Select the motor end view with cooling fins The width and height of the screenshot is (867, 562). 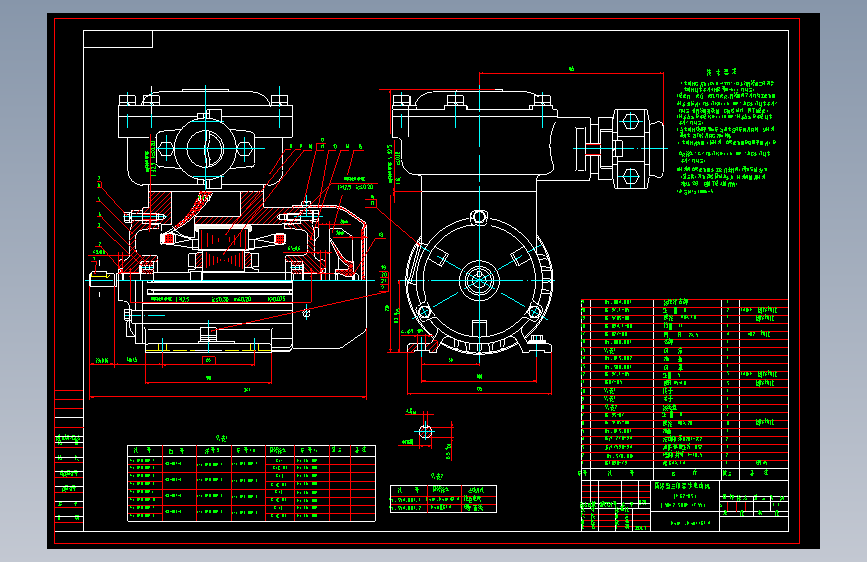point(479,281)
